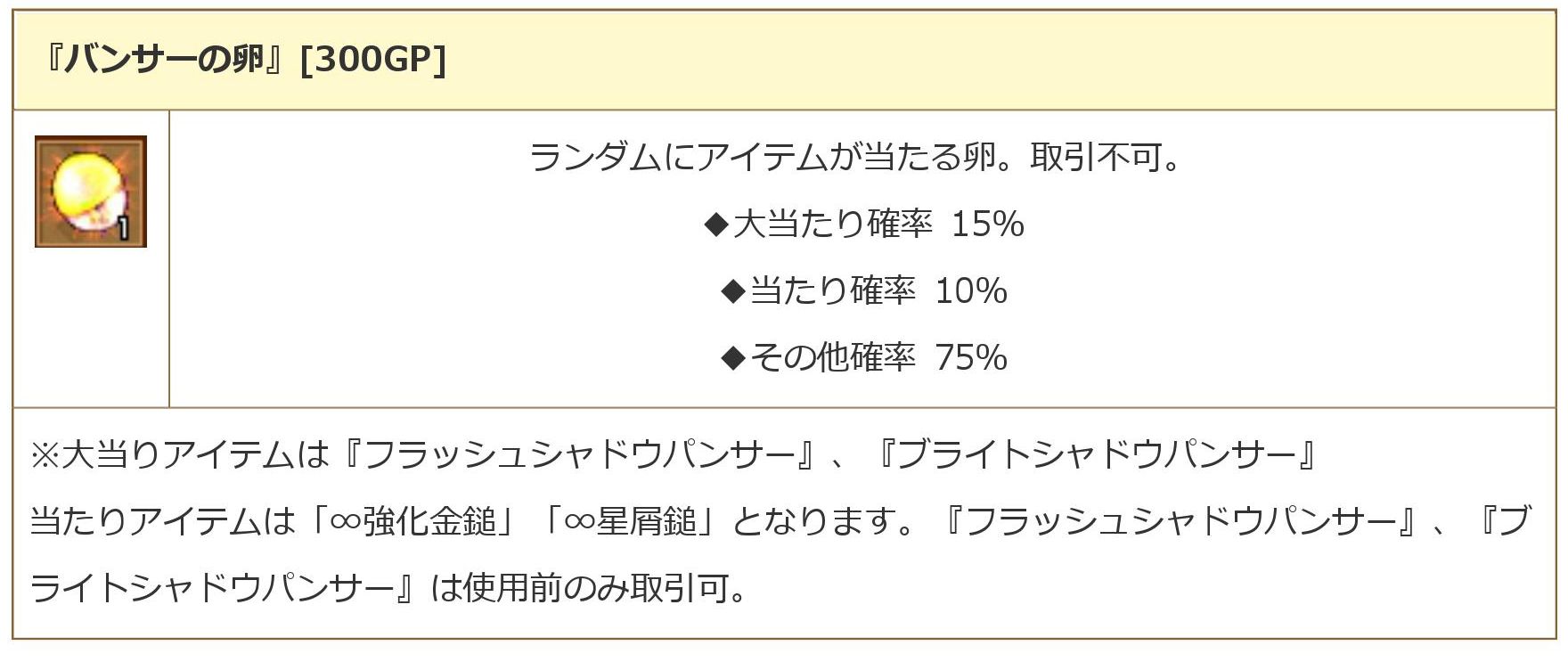
Task: Click the diamond bullet before その他確率
Action: [x=732, y=358]
